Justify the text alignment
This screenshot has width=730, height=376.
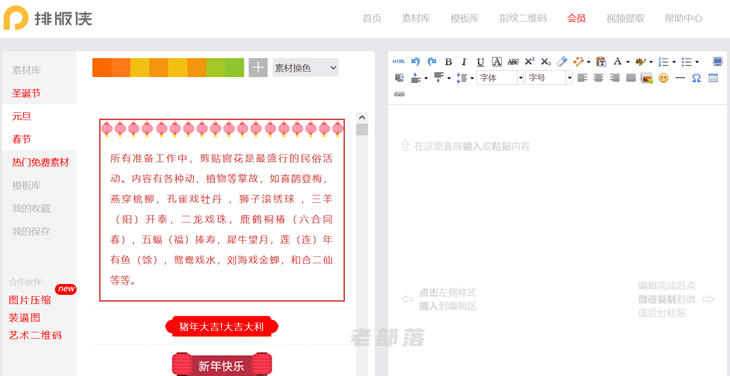pyautogui.click(x=631, y=78)
